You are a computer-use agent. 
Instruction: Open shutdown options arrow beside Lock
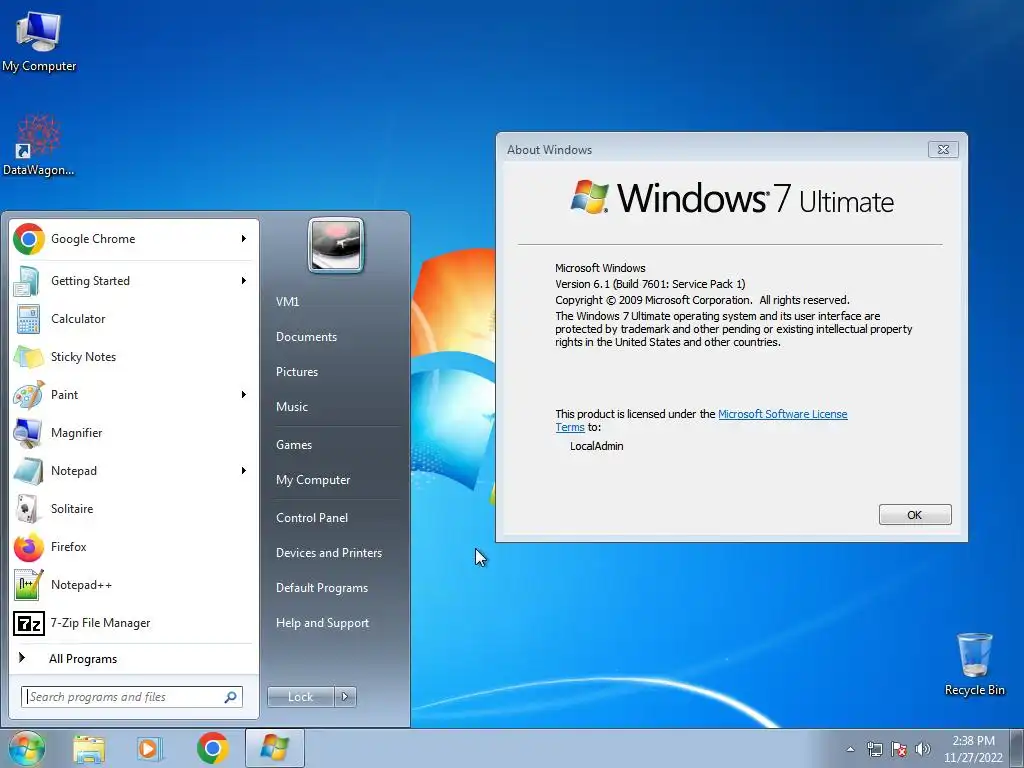click(x=345, y=697)
